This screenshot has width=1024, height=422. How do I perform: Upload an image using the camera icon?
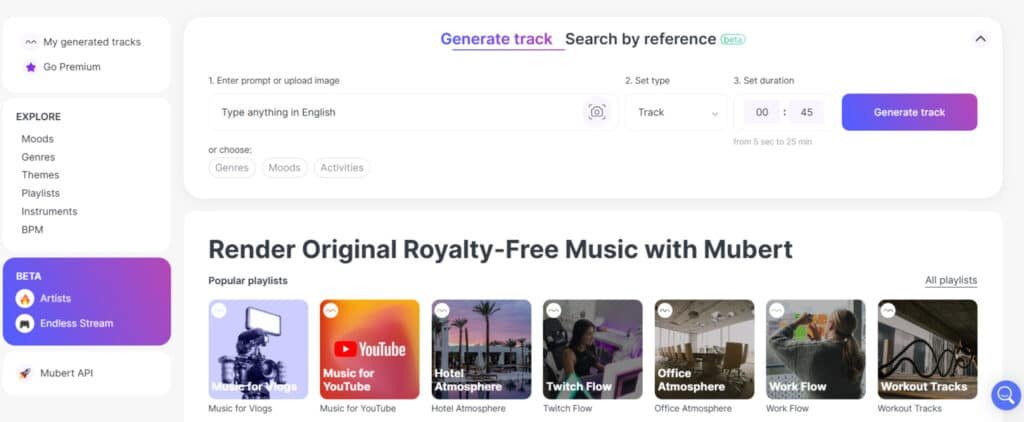(596, 112)
